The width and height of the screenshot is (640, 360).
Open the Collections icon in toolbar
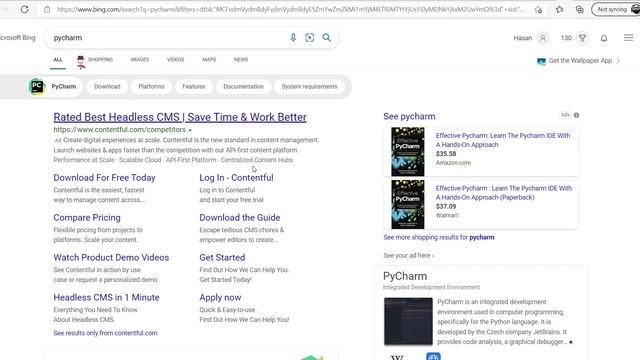(580, 9)
